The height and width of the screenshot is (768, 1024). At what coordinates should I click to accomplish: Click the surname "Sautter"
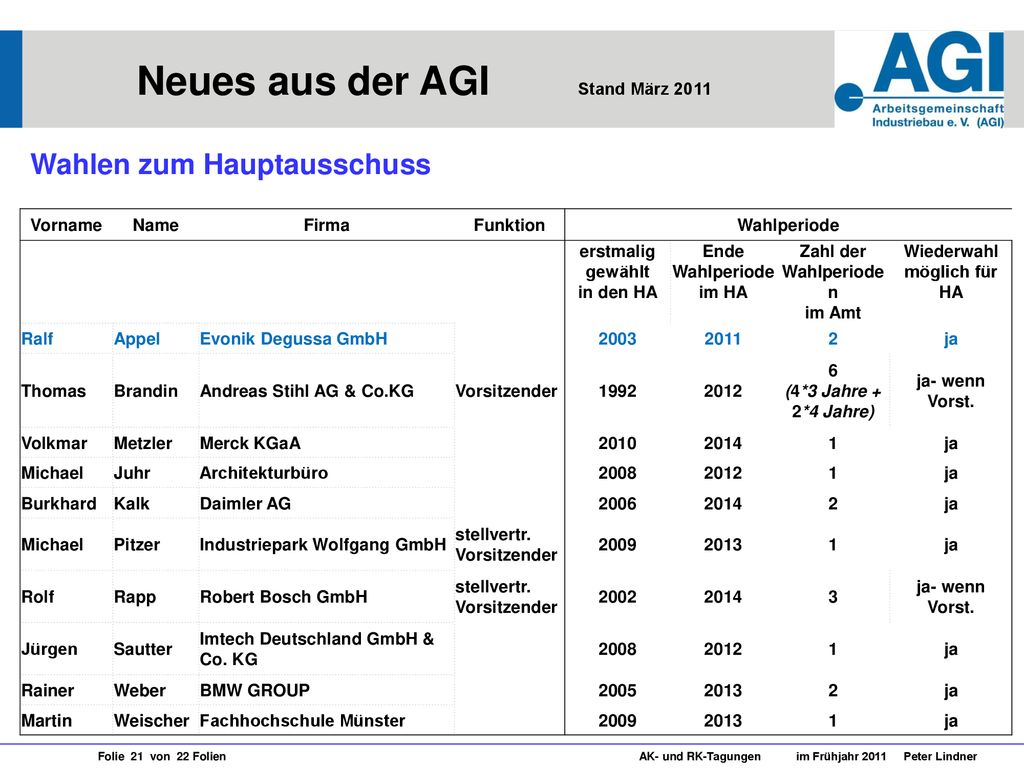(x=143, y=649)
